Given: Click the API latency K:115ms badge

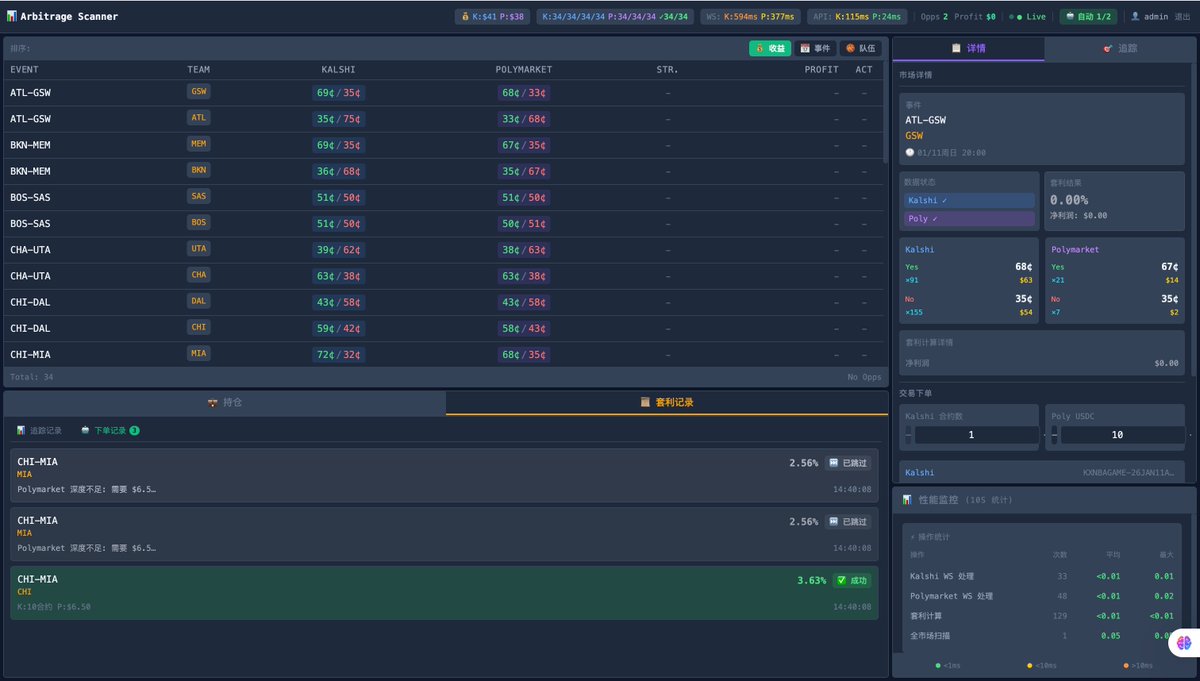Looking at the screenshot, I should 857,16.
